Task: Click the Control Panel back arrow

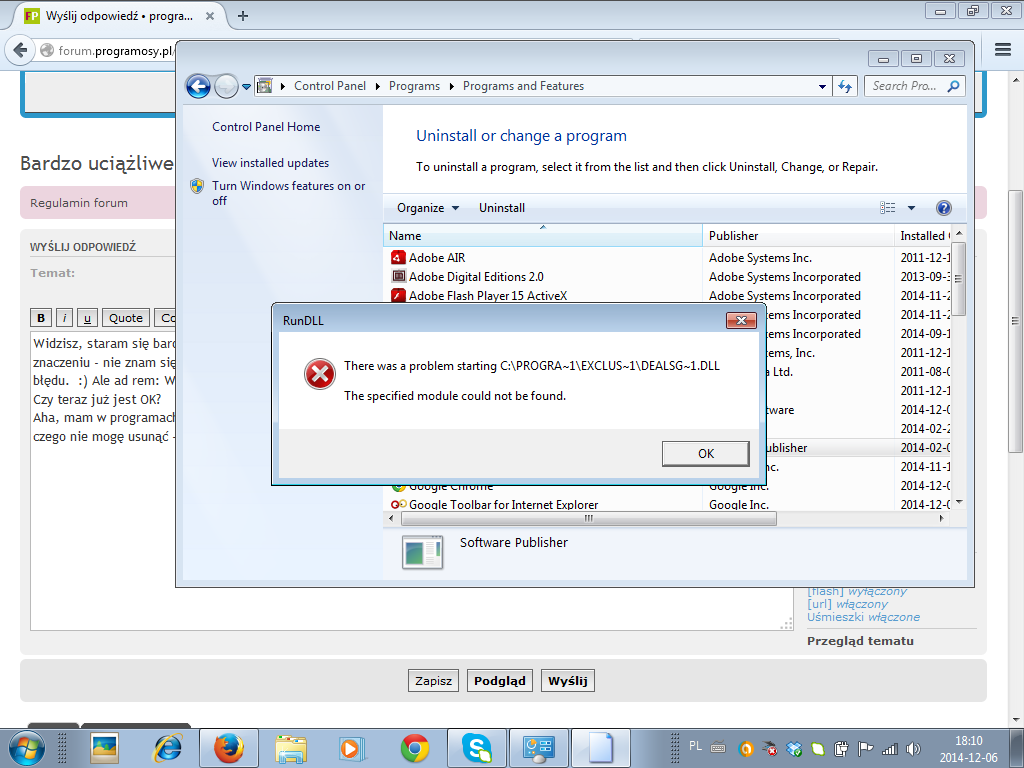Action: coord(198,87)
